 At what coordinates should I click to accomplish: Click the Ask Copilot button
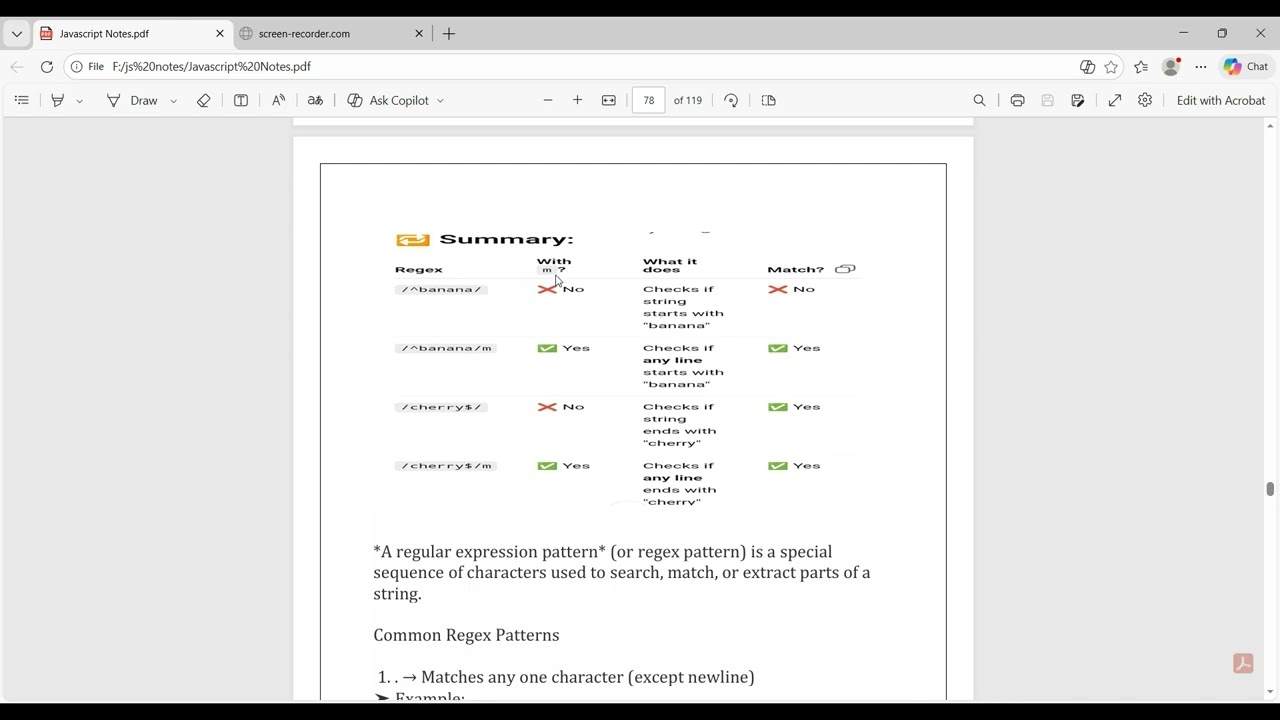coord(388,100)
